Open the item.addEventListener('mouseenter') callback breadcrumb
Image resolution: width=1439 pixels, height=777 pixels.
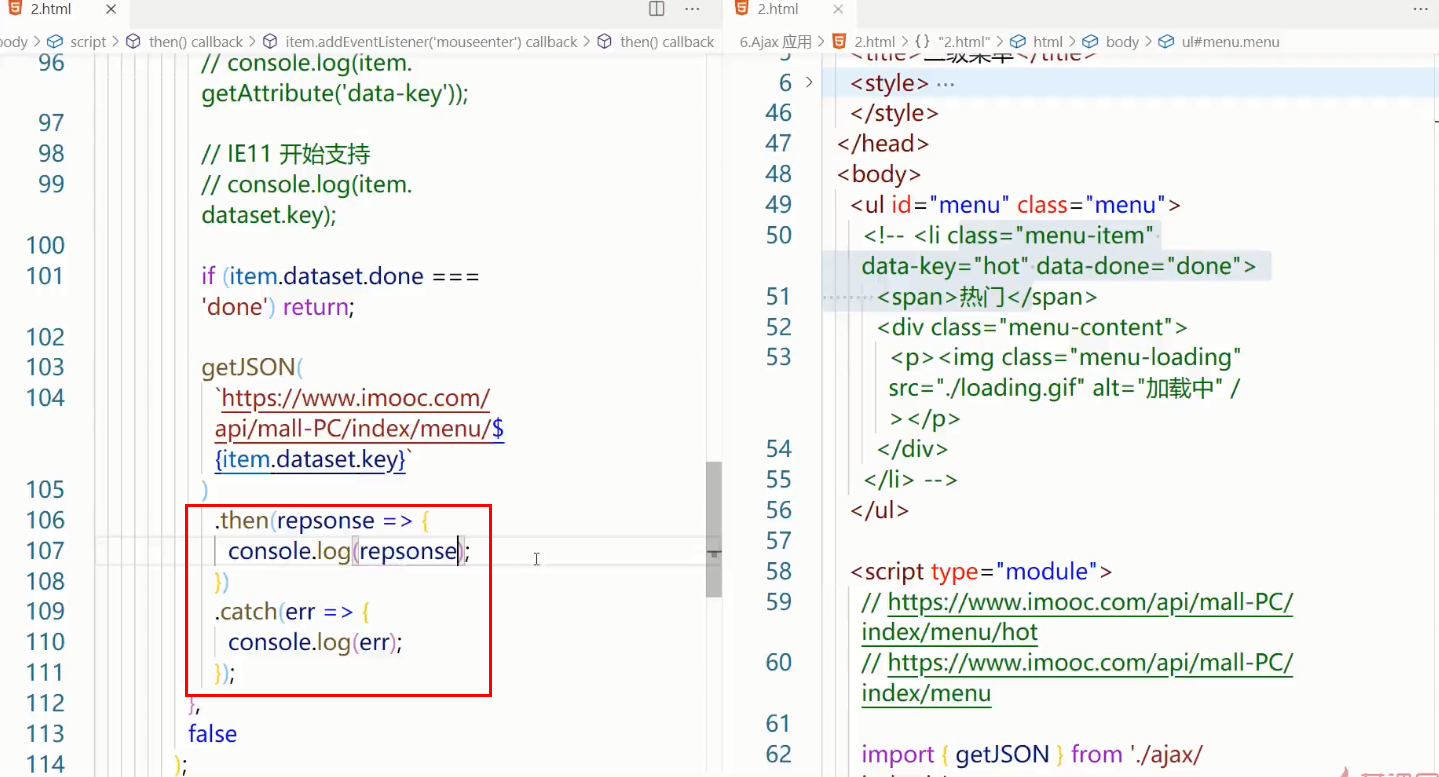click(421, 42)
